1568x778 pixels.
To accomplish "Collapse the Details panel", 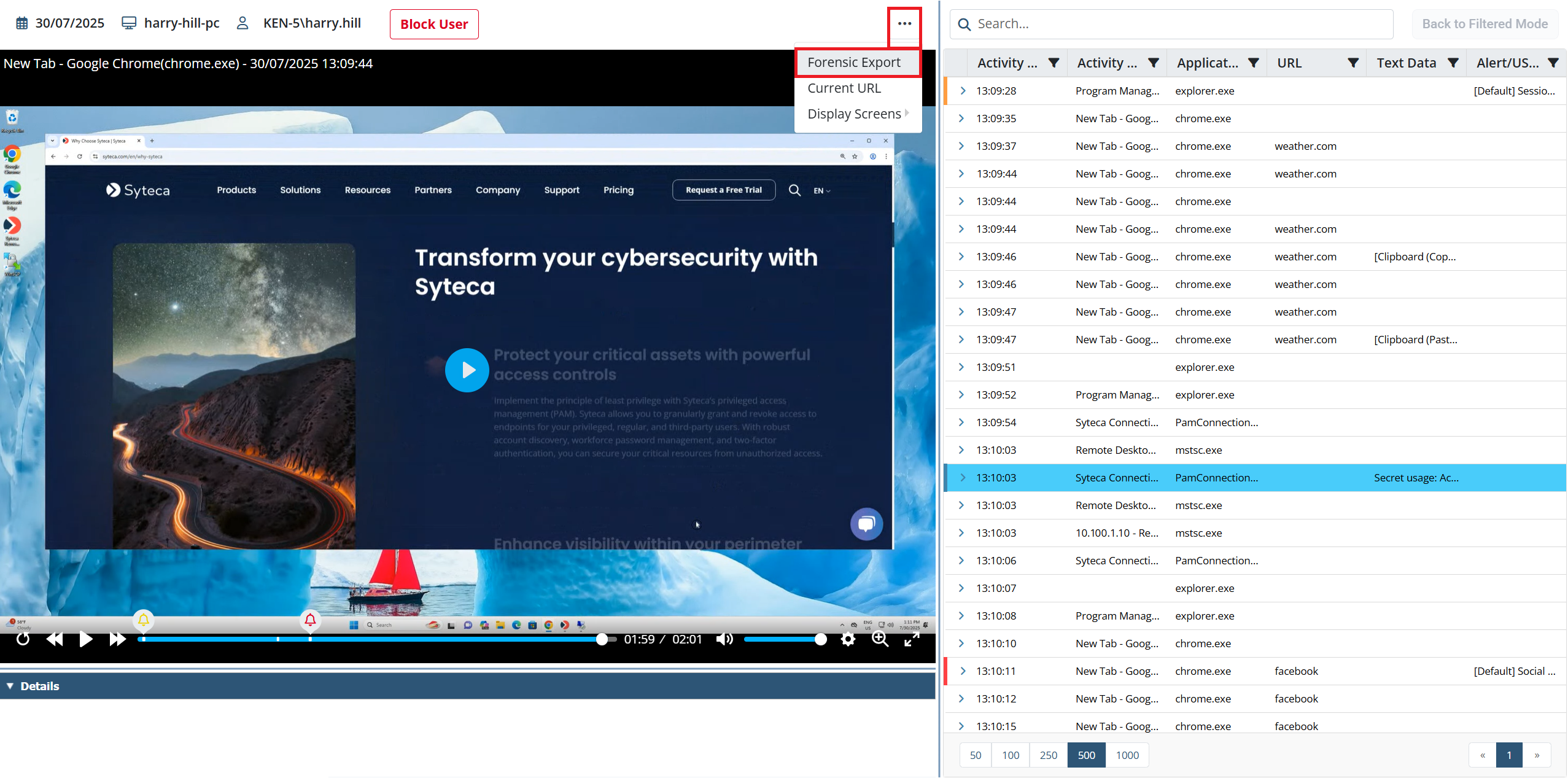I will (10, 686).
